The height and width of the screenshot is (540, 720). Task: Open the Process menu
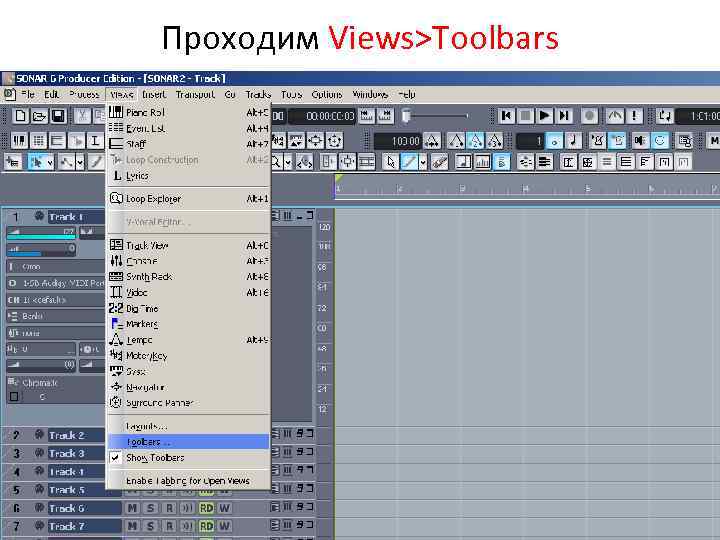(x=84, y=95)
